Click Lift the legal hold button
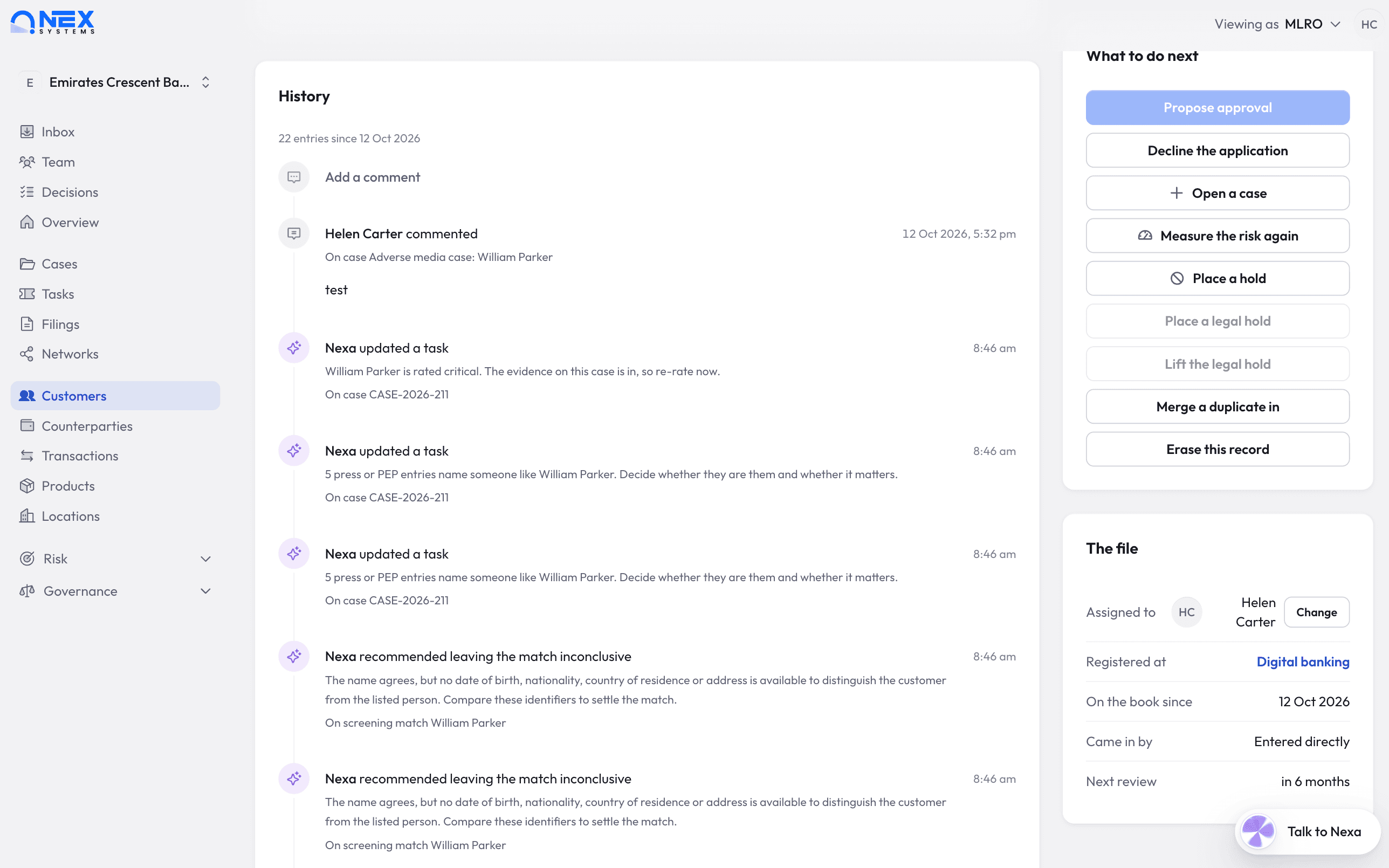Viewport: 1389px width, 868px height. 1218,364
